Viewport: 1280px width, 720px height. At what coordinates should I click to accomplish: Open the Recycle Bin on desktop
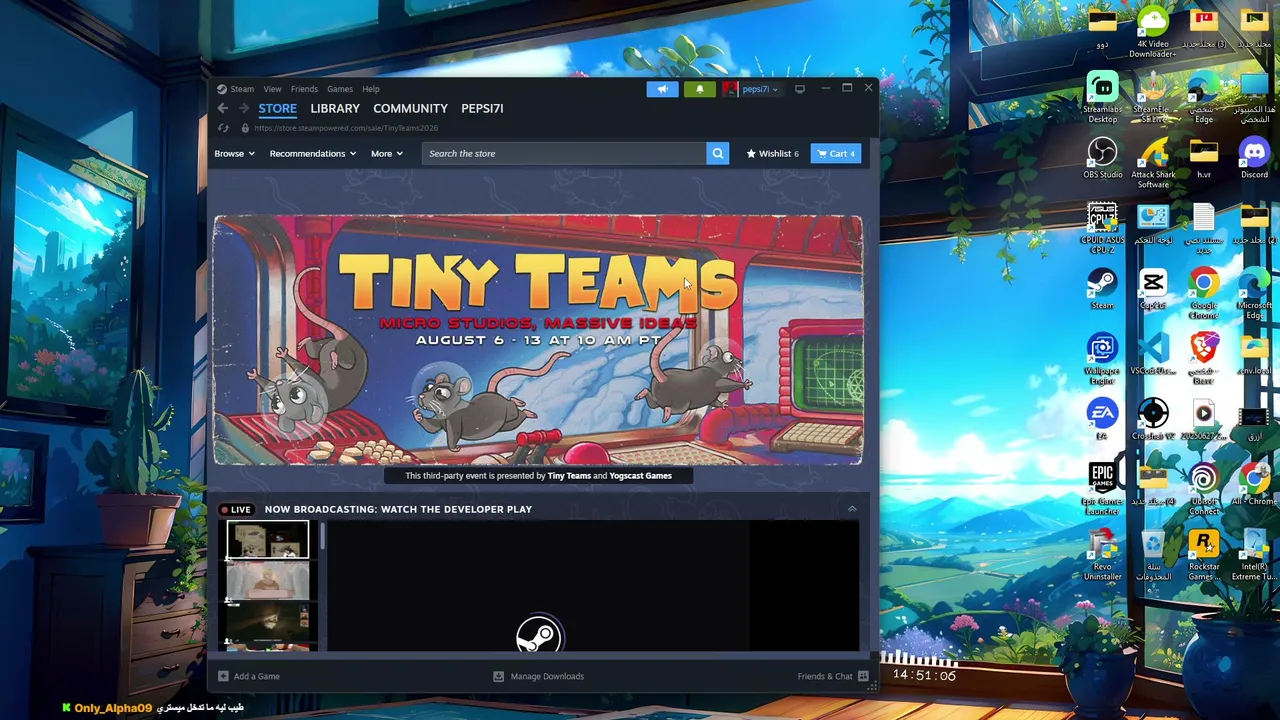pos(1153,555)
